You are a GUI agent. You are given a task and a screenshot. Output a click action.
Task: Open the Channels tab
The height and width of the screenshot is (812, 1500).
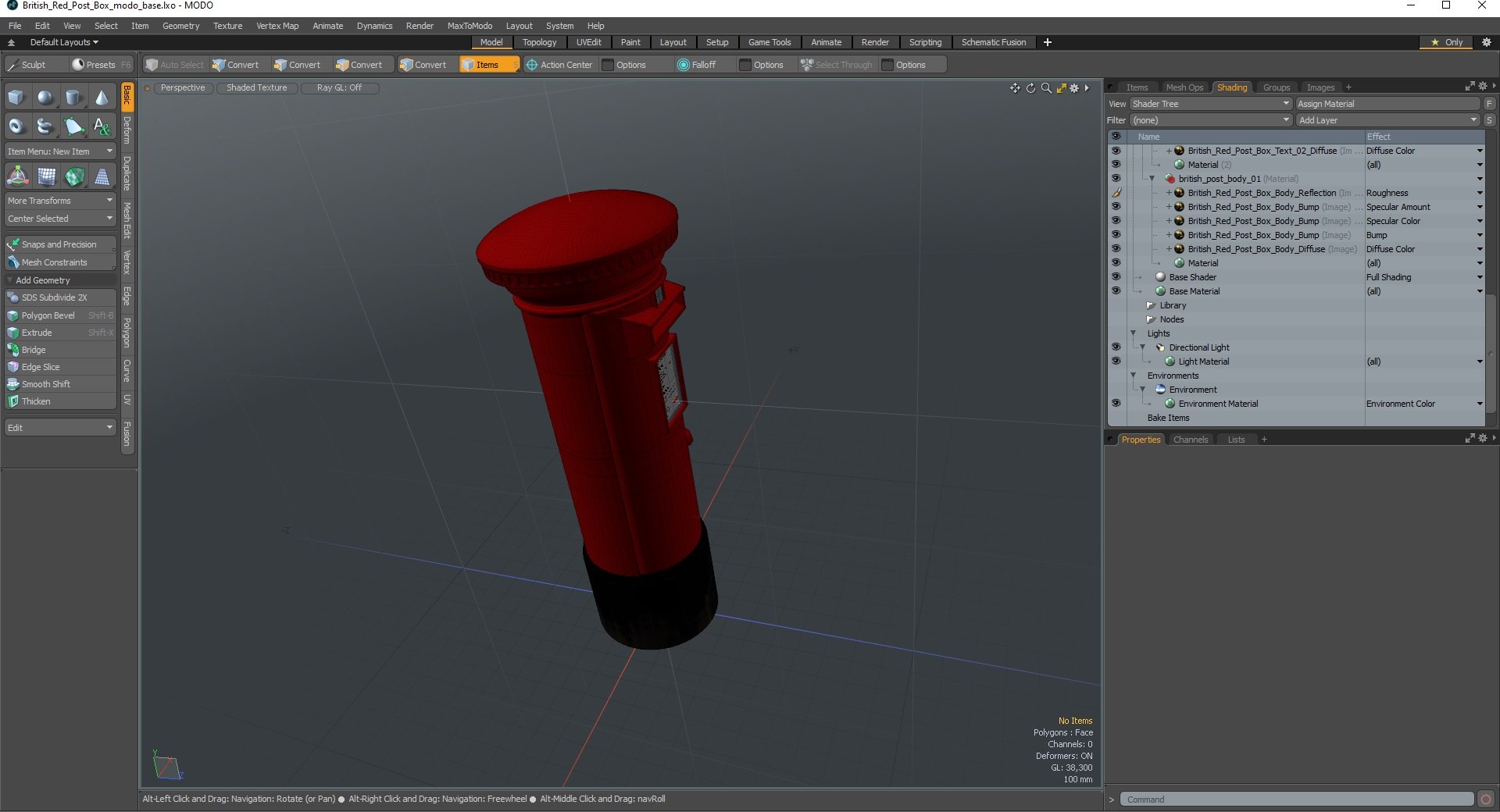tap(1191, 440)
